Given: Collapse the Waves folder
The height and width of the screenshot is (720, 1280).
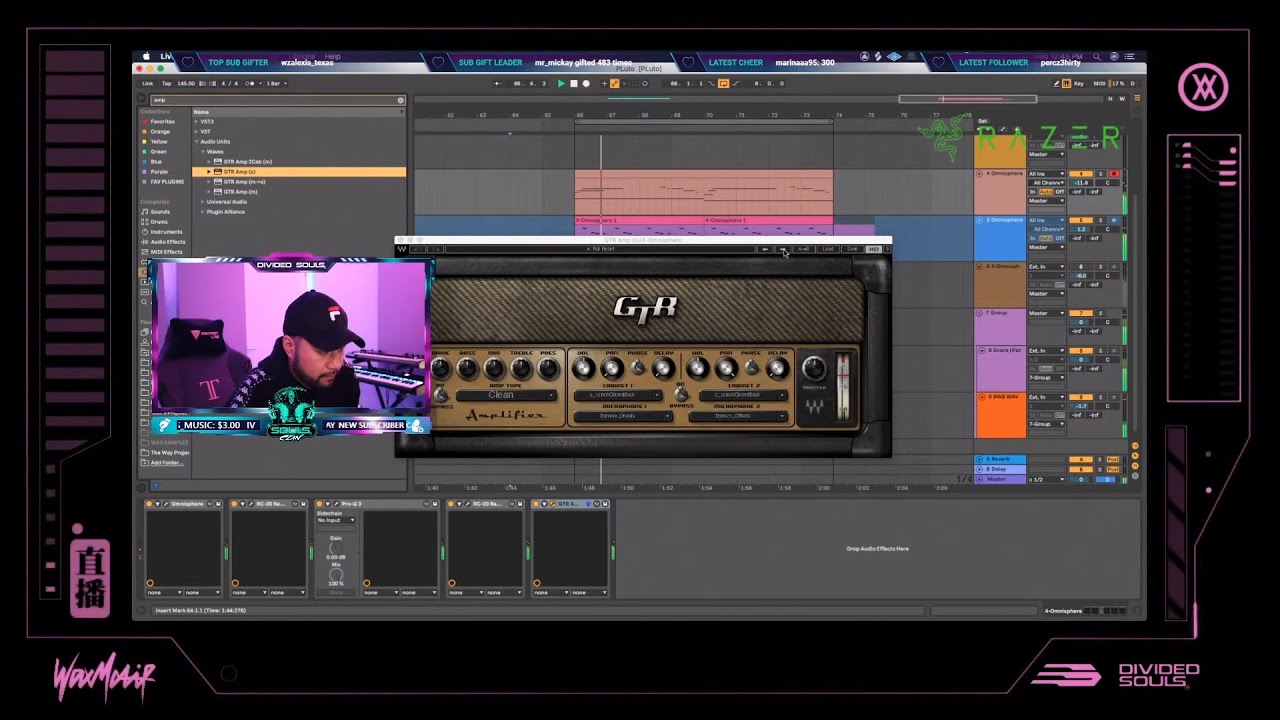Looking at the screenshot, I should (x=202, y=151).
